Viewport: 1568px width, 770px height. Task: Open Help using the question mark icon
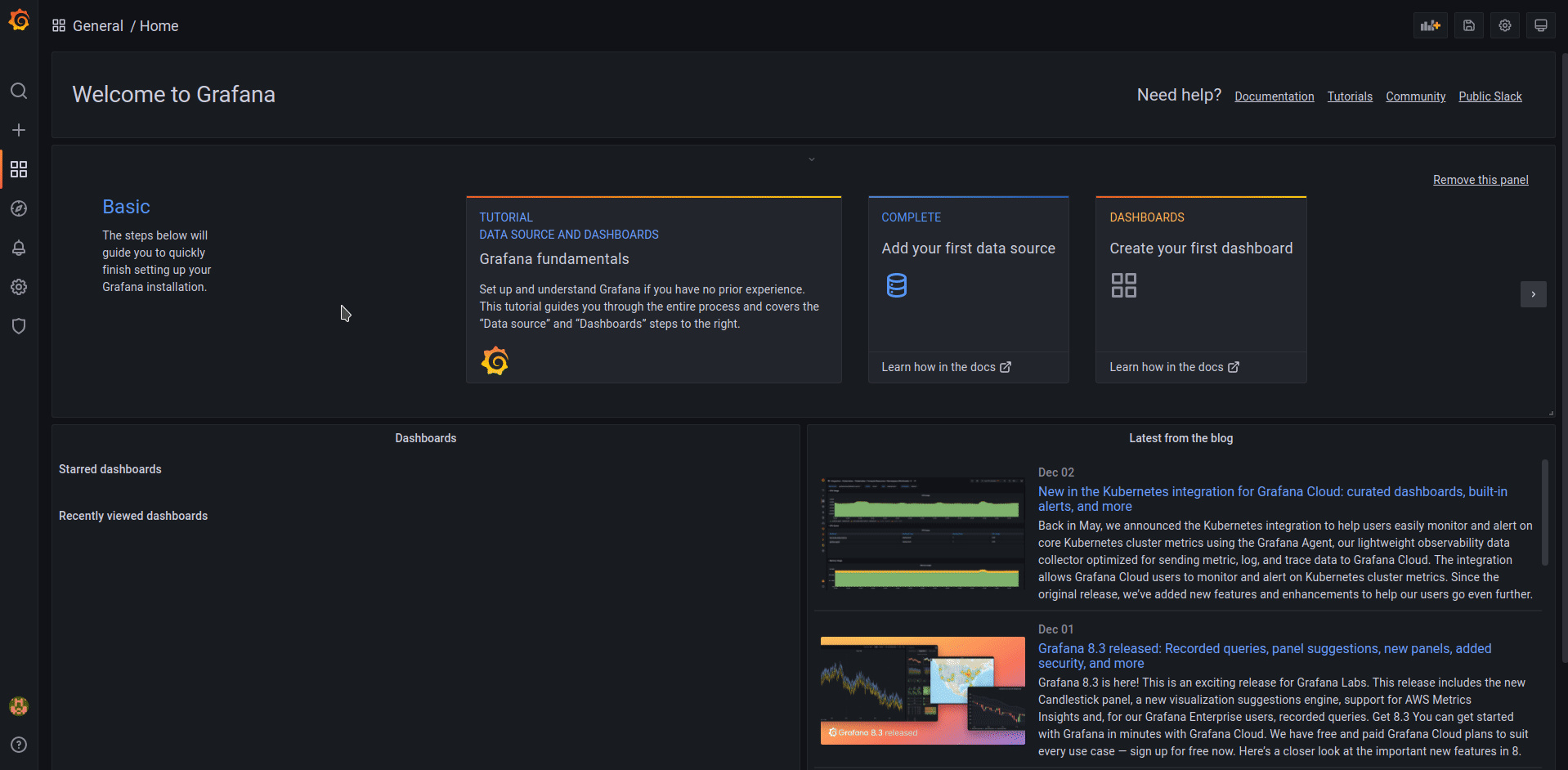tap(19, 745)
